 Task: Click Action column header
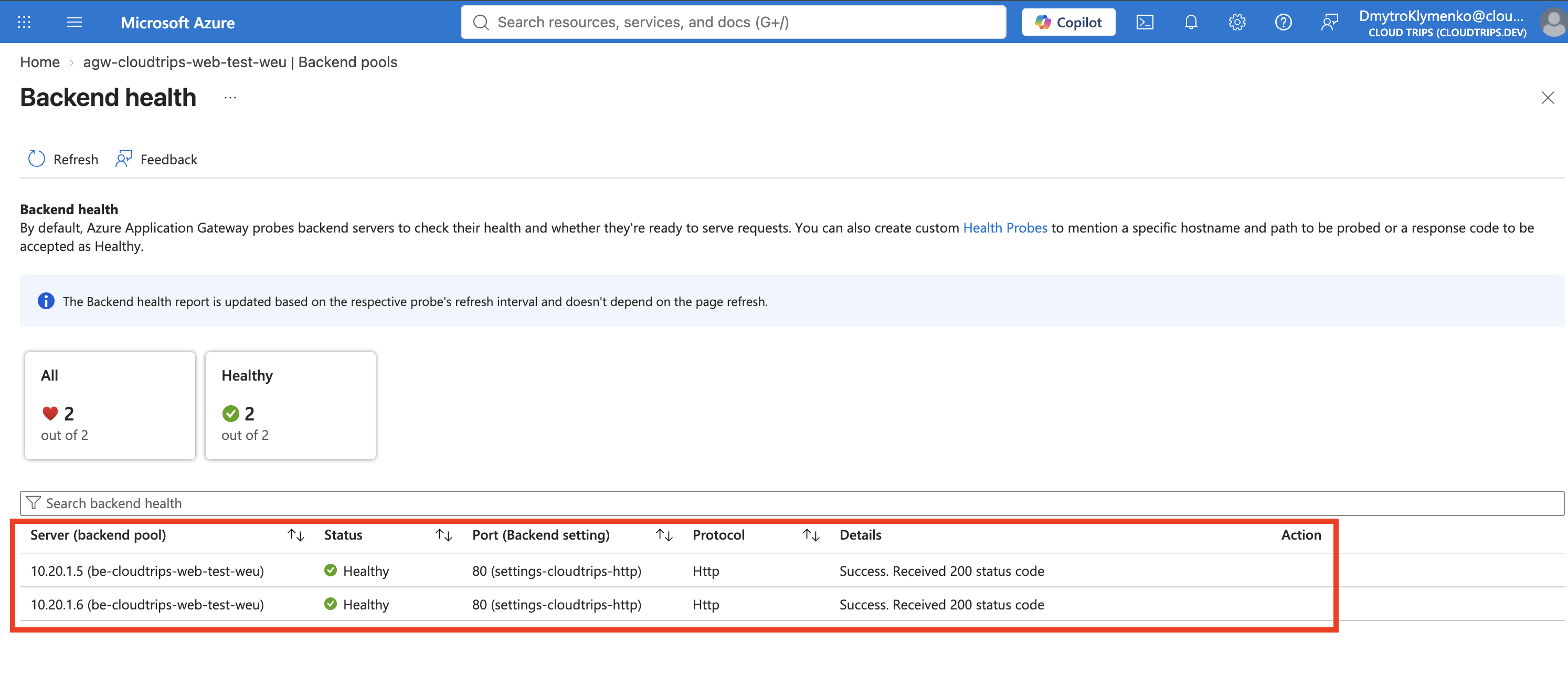[1301, 535]
